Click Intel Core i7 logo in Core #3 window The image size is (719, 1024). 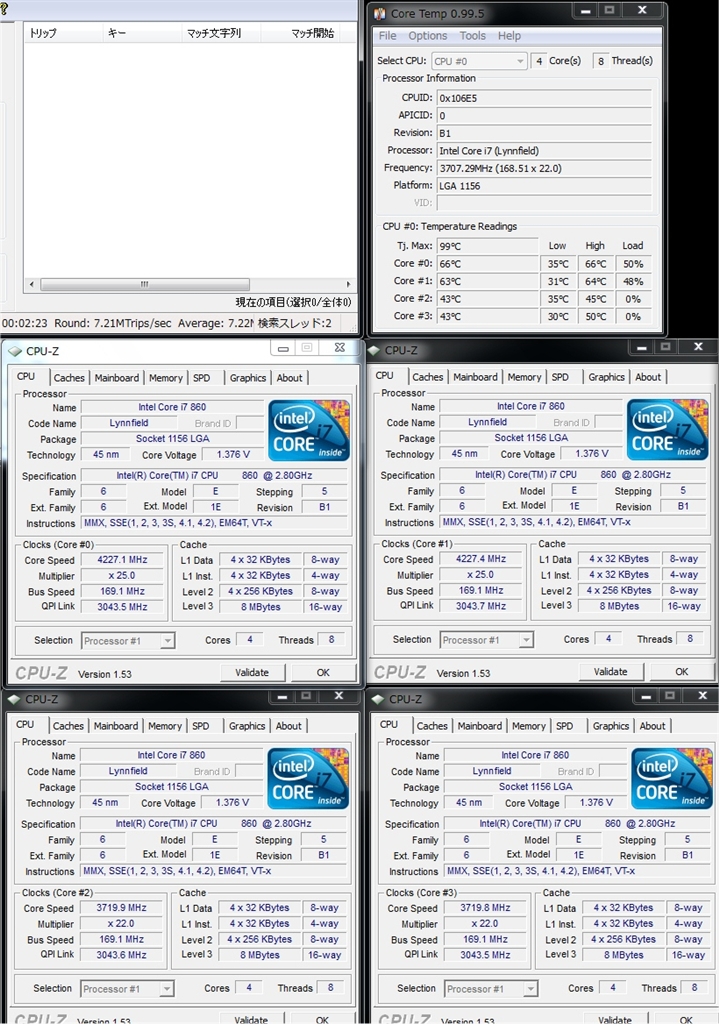(x=671, y=778)
